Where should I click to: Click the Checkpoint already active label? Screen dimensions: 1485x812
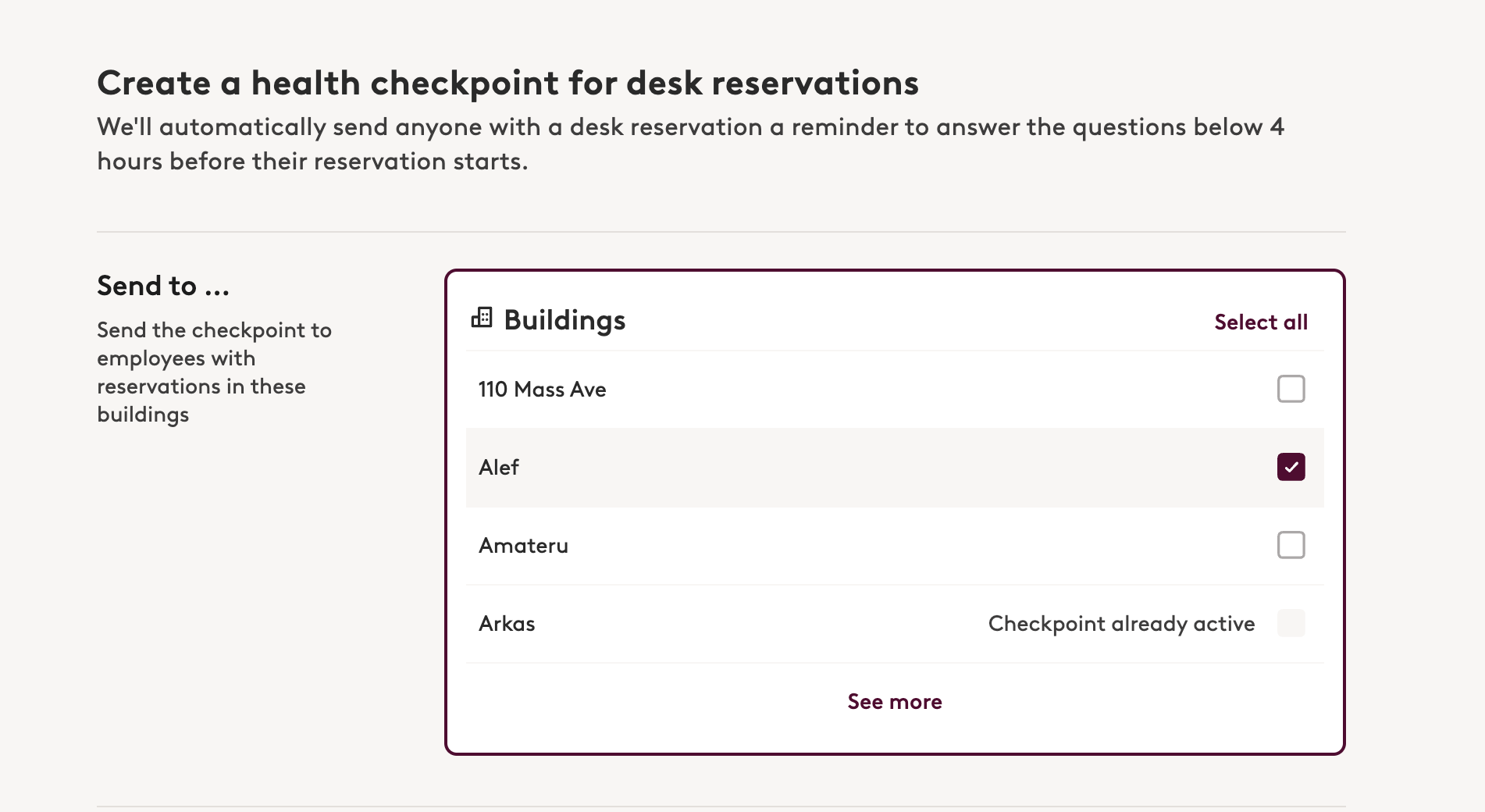pos(1121,623)
